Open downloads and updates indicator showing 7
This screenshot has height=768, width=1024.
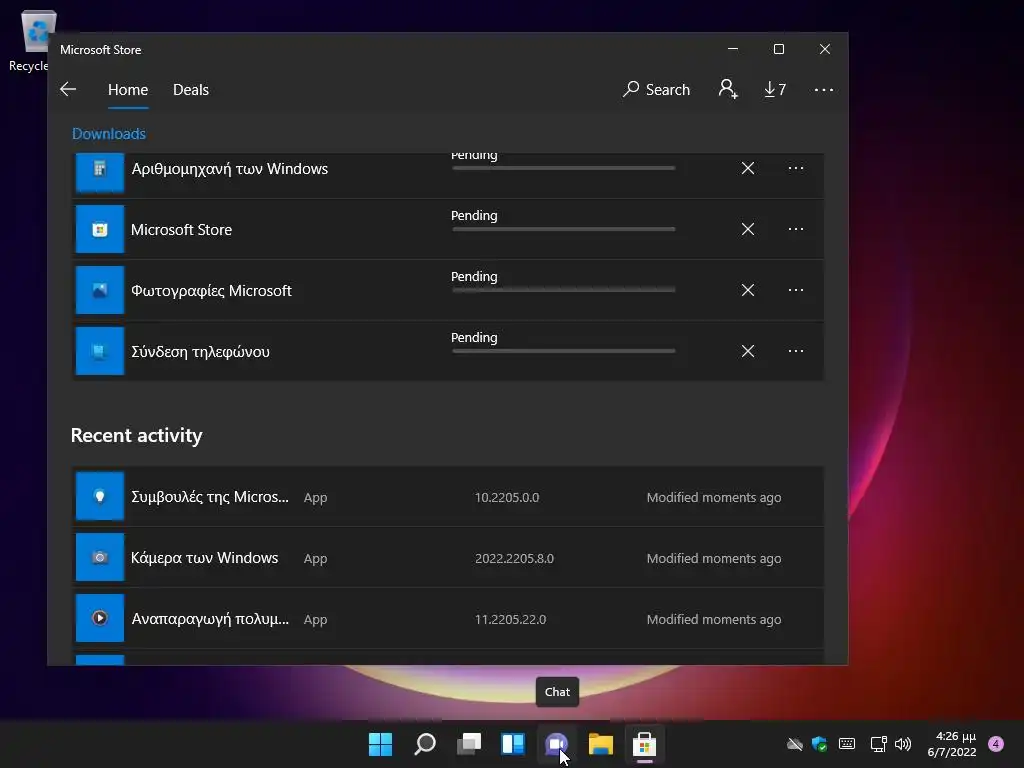(775, 89)
